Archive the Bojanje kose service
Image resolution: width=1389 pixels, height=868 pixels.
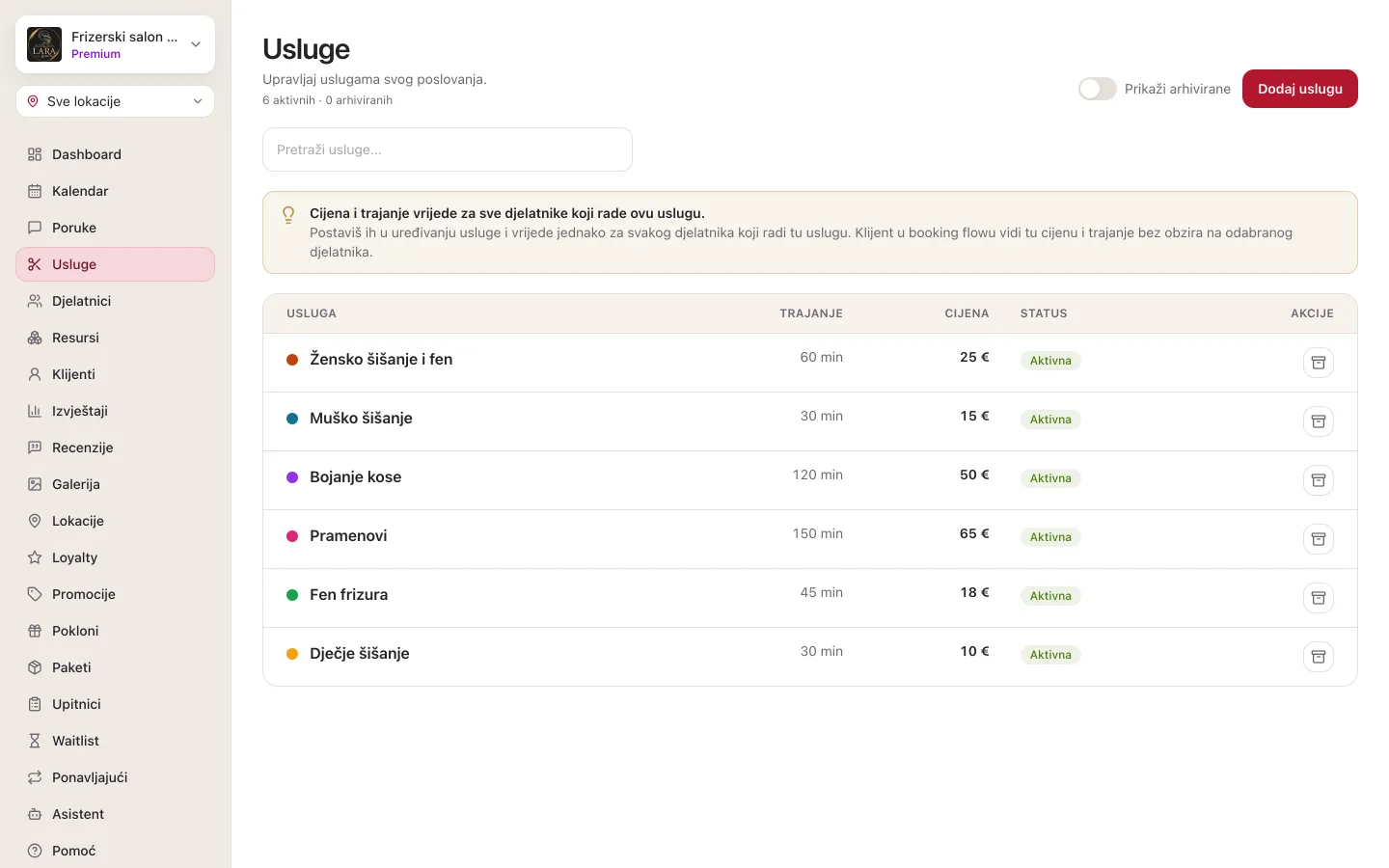tap(1319, 480)
